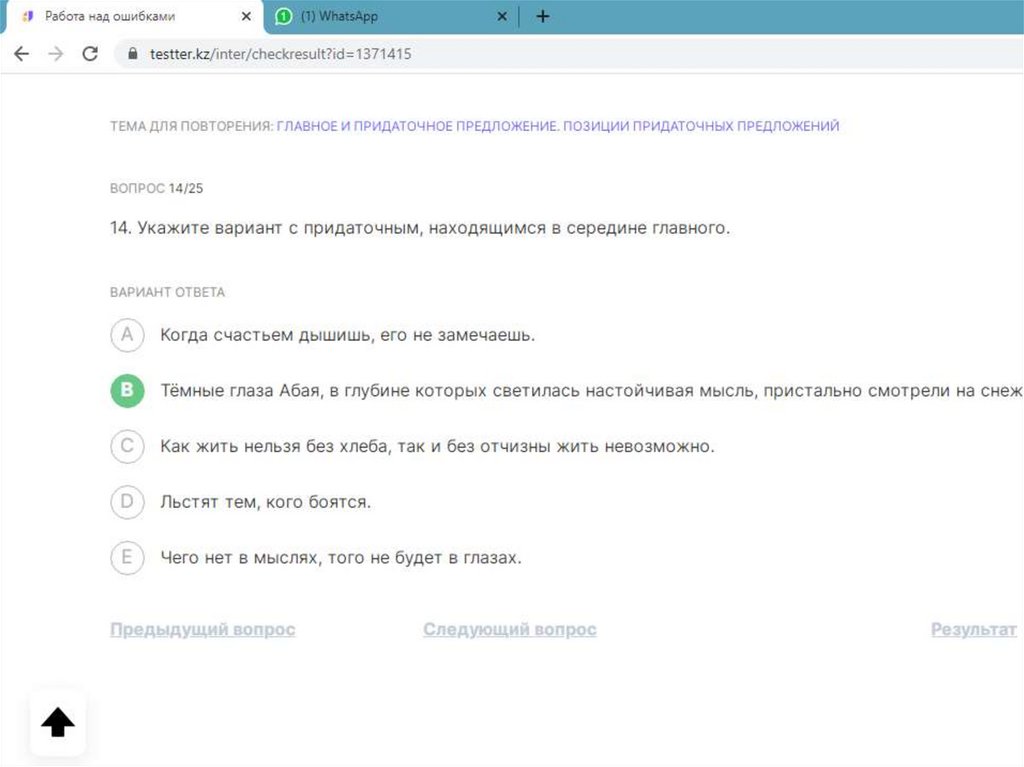This screenshot has height=767, width=1024.
Task: Click the browser forward arrow
Action: [56, 54]
